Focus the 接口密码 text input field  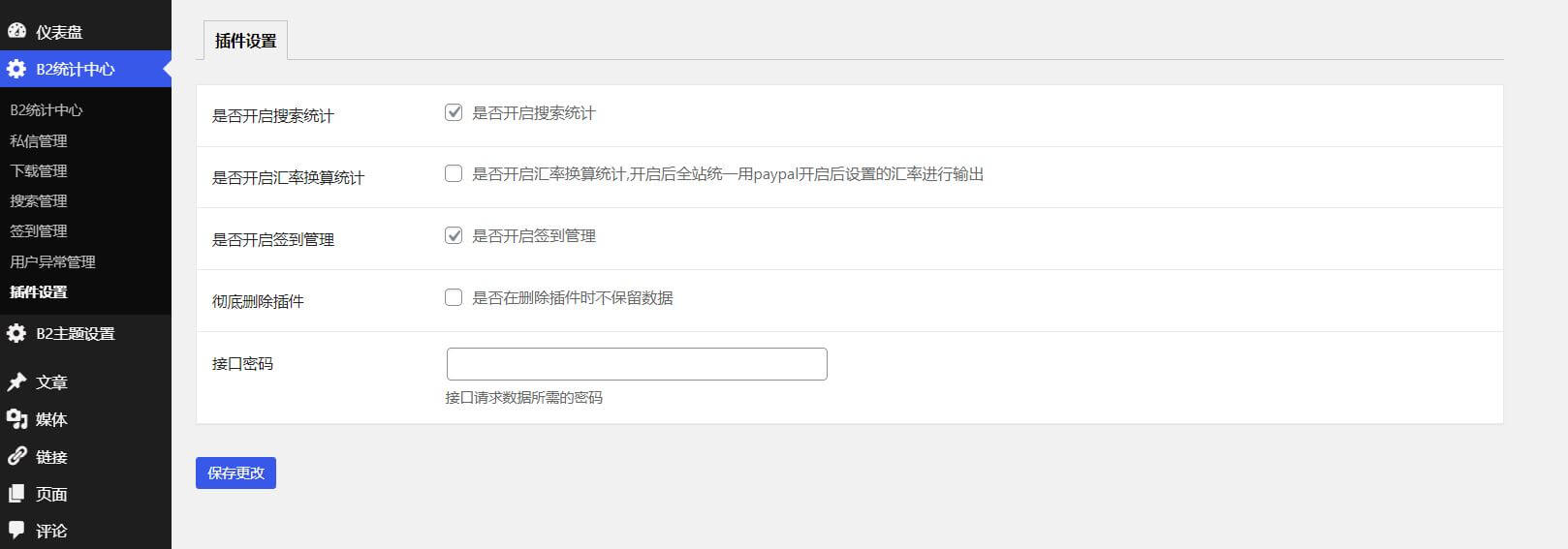(637, 364)
